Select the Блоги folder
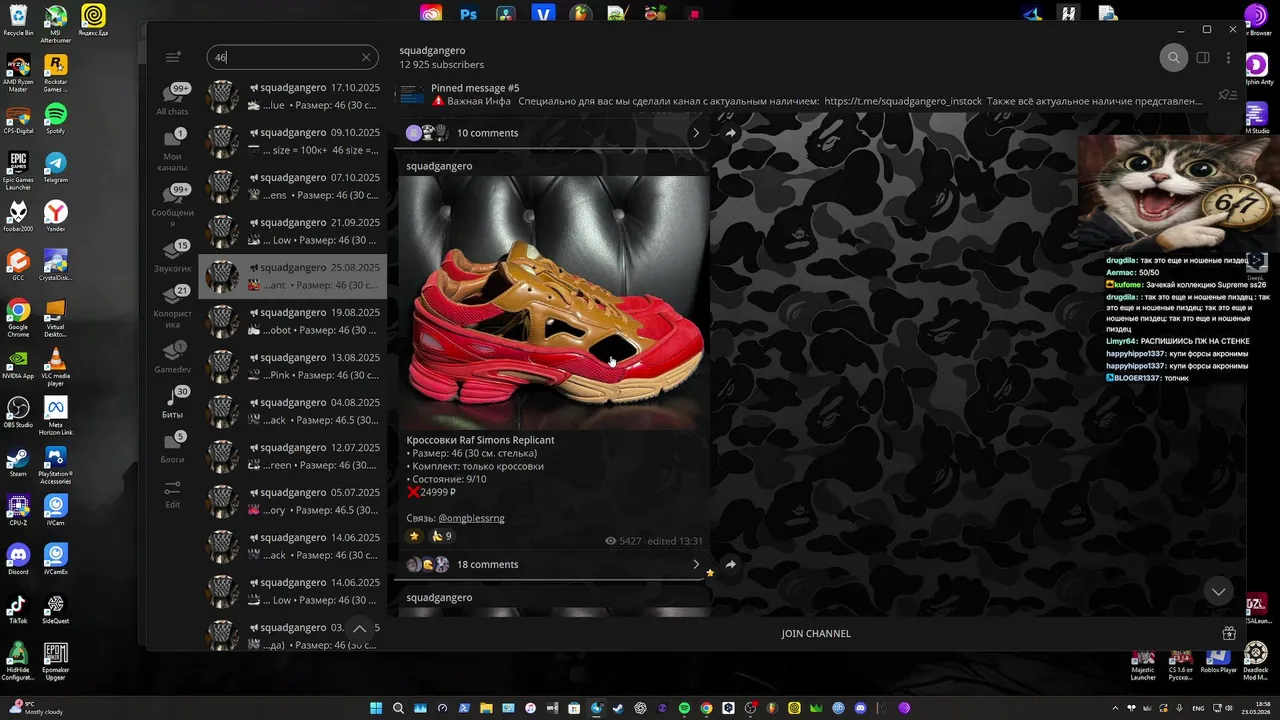Viewport: 1280px width, 720px height. point(172,447)
